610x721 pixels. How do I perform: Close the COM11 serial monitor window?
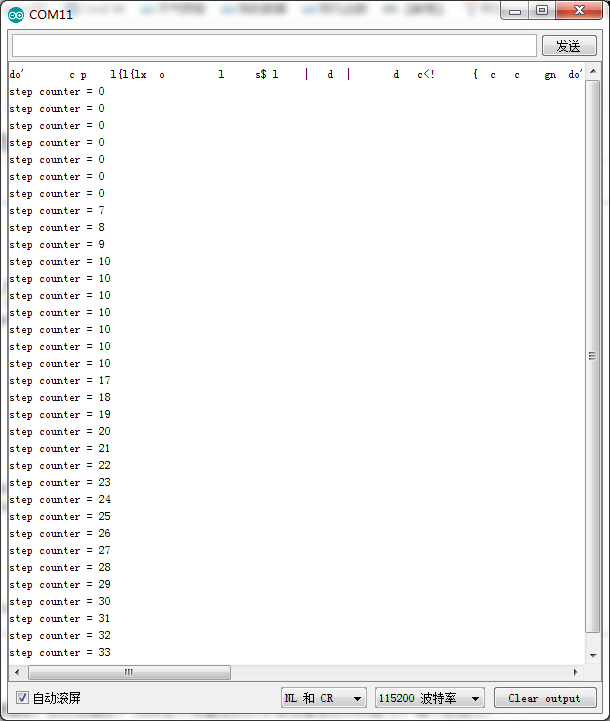[579, 11]
